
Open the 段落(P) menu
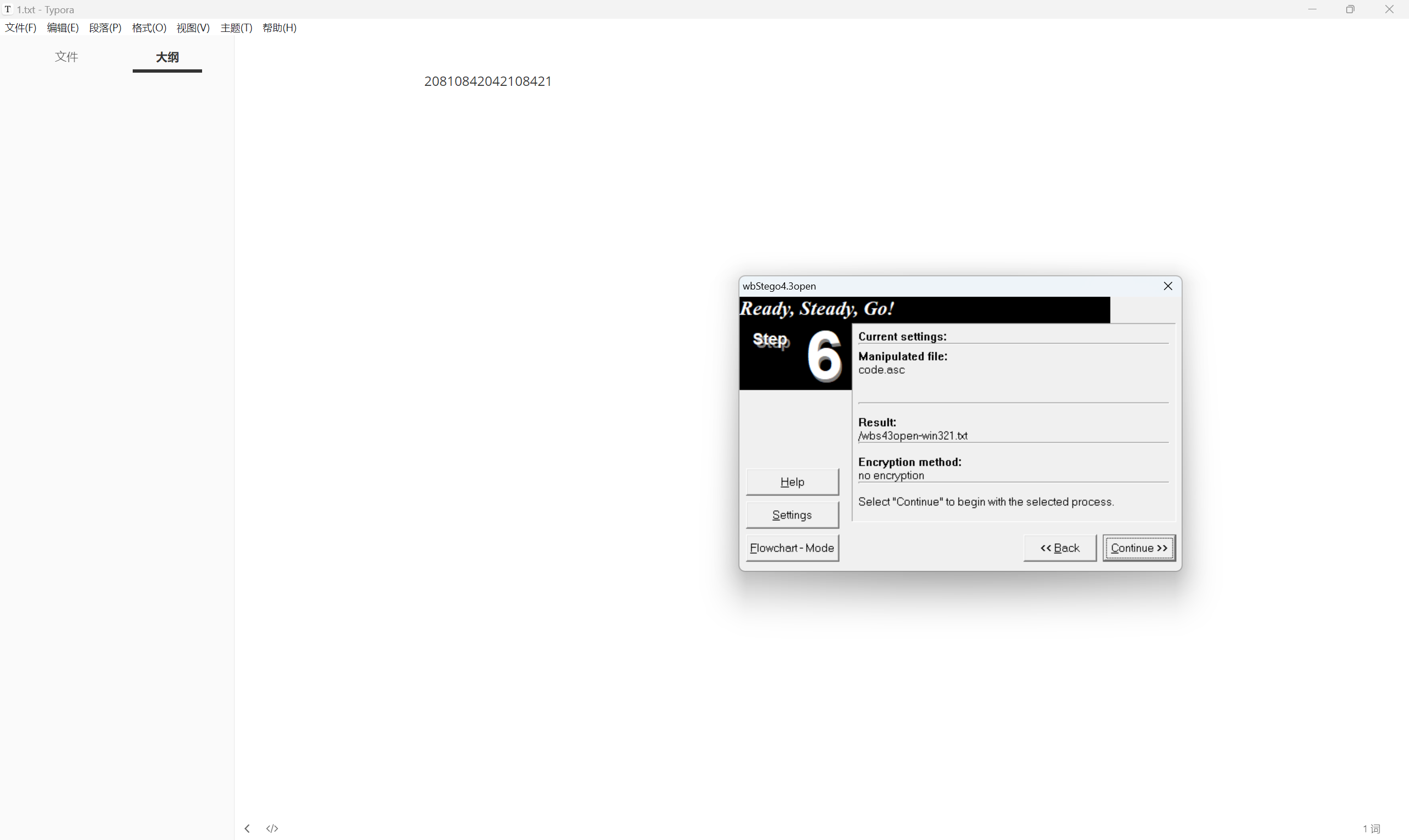pyautogui.click(x=105, y=28)
